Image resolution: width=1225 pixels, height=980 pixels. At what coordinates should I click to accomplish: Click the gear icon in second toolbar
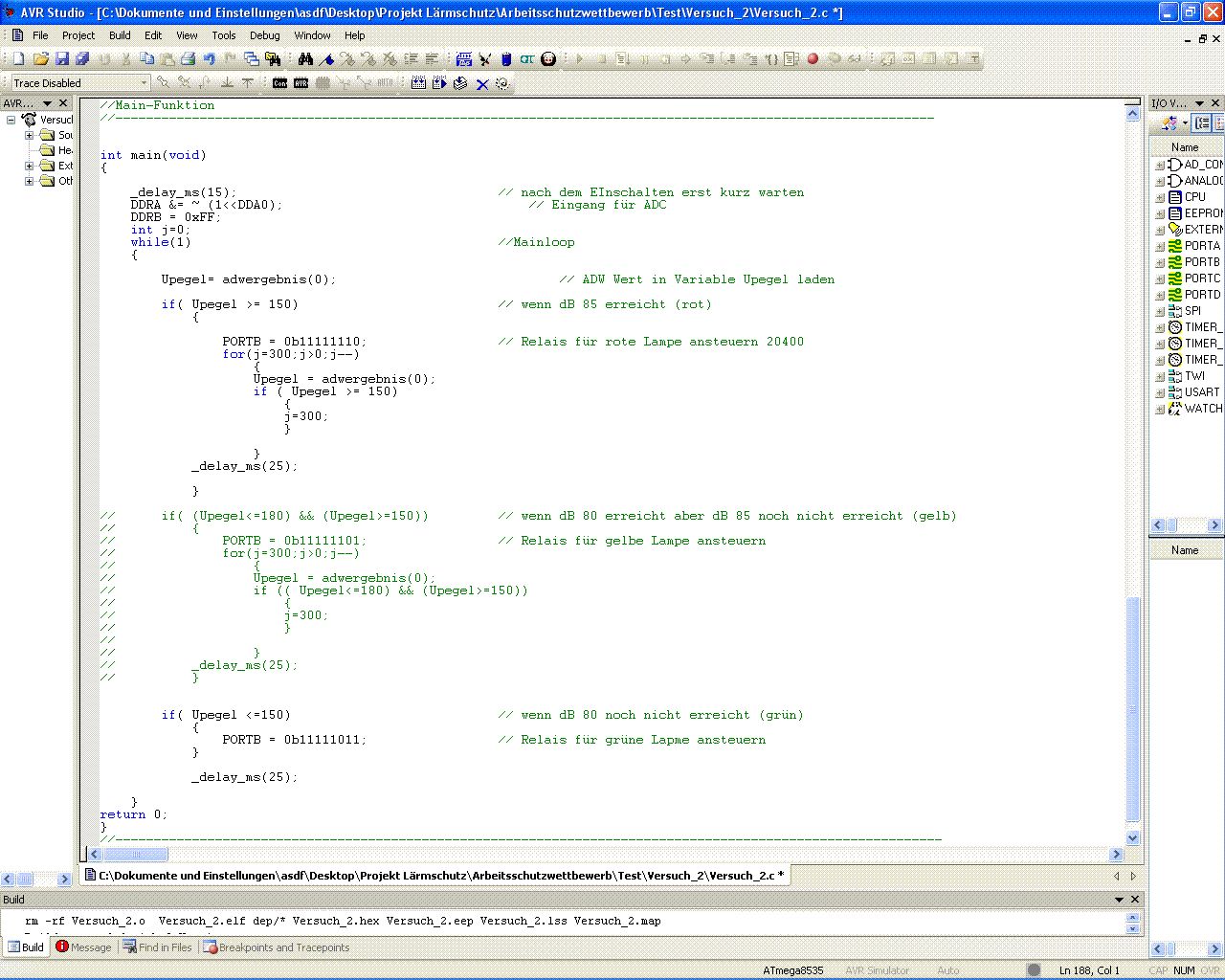502,84
